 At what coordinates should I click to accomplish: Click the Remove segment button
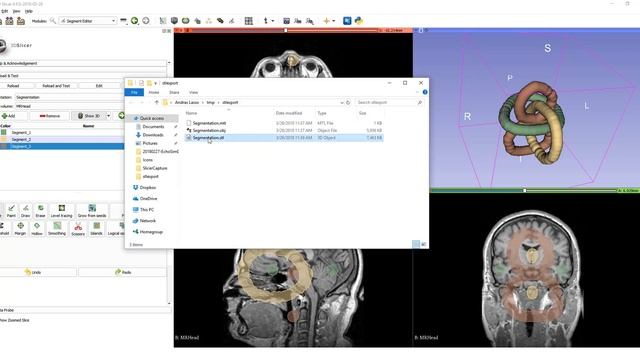50,116
